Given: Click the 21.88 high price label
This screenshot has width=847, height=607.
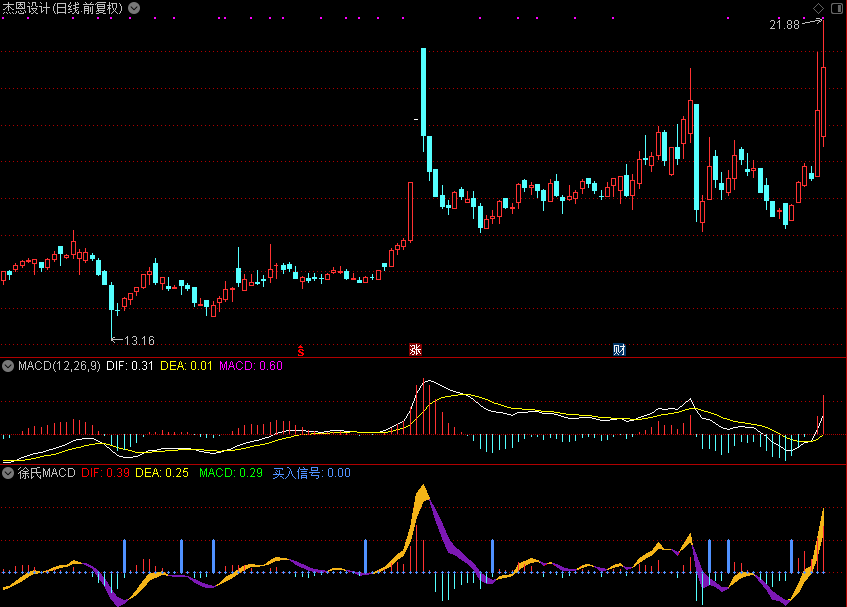Looking at the screenshot, I should tap(784, 25).
